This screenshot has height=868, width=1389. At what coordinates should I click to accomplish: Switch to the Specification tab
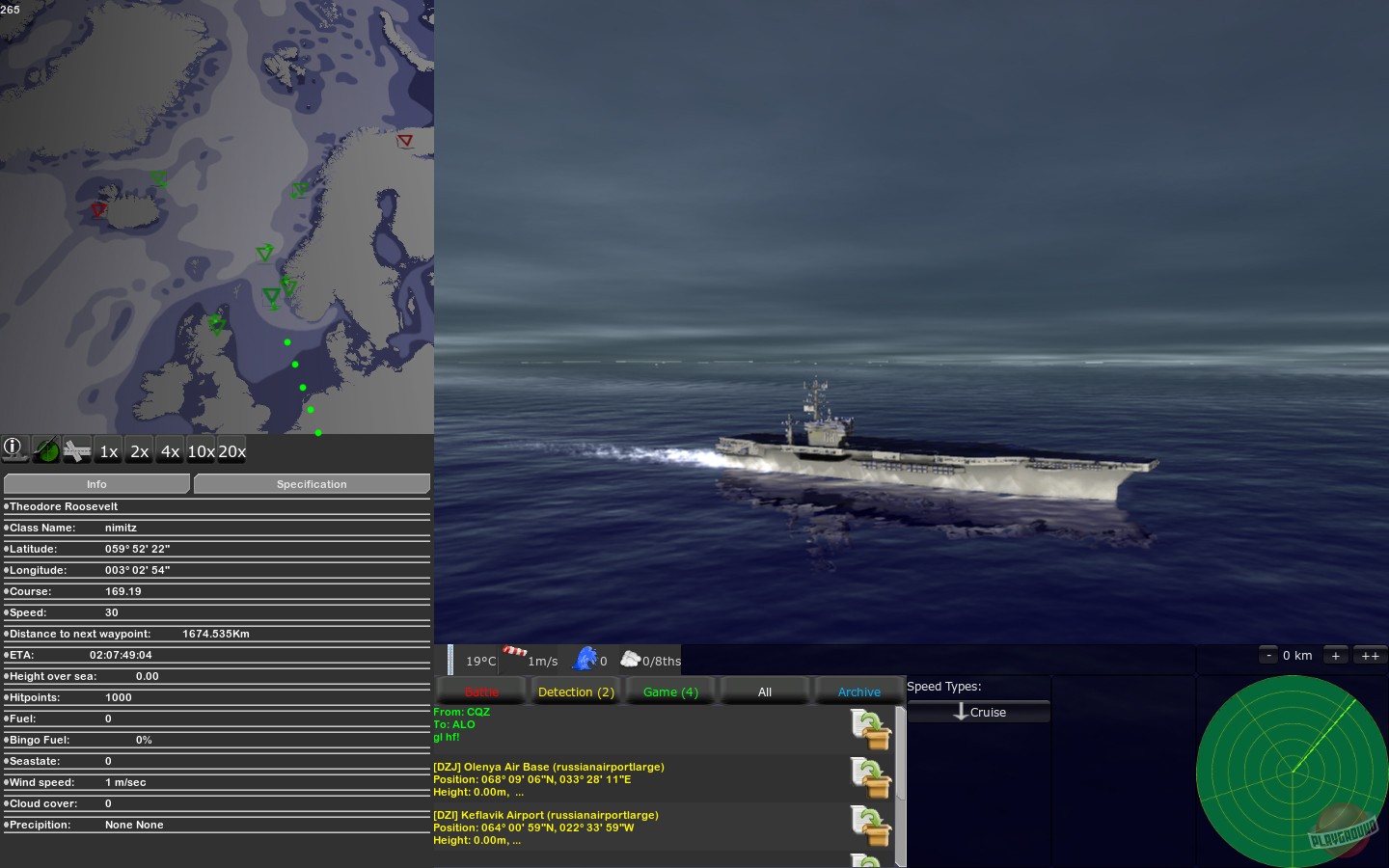click(312, 483)
